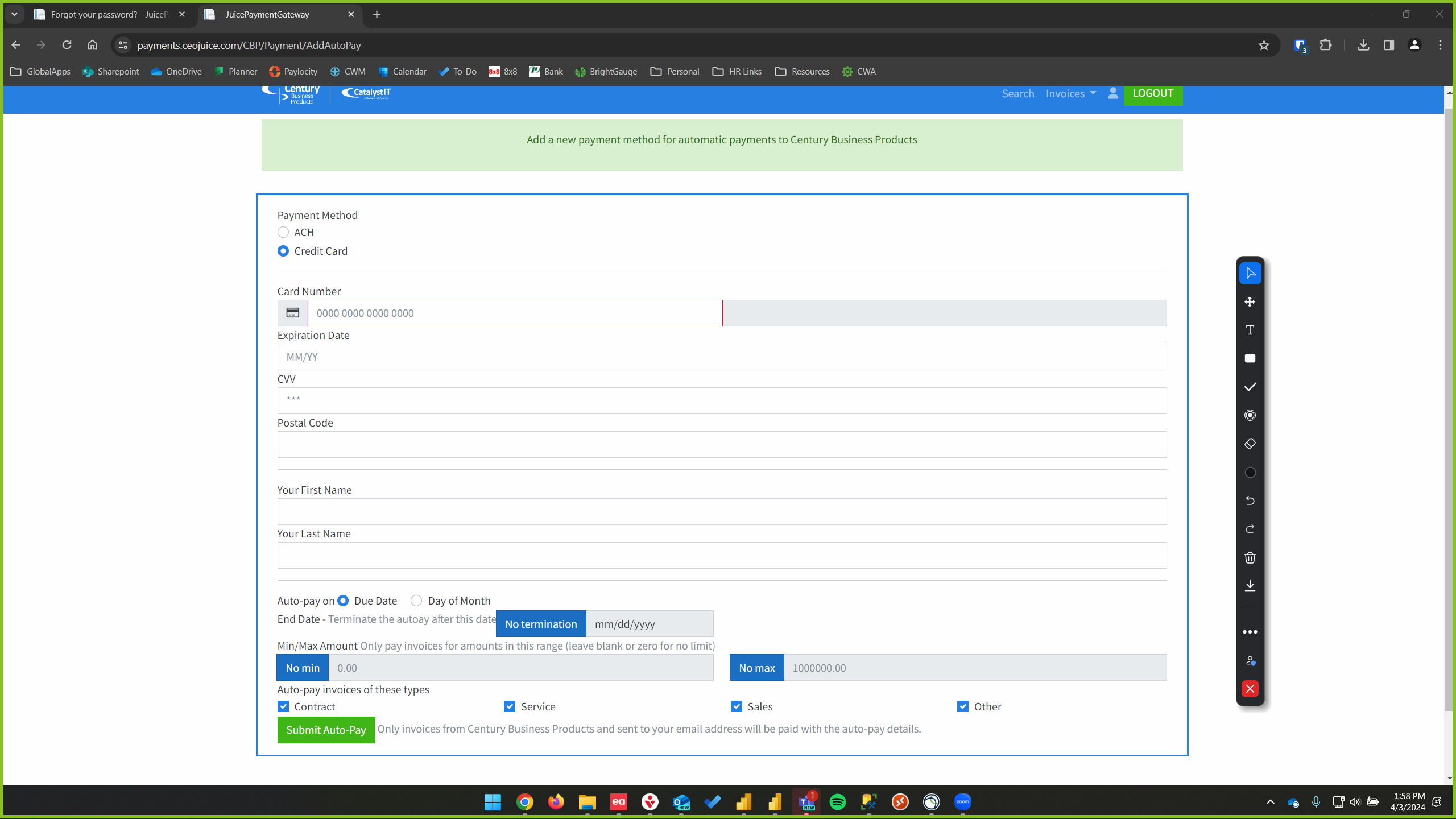Select the ACH payment method
Viewport: 1456px width, 819px height.
coord(283,232)
